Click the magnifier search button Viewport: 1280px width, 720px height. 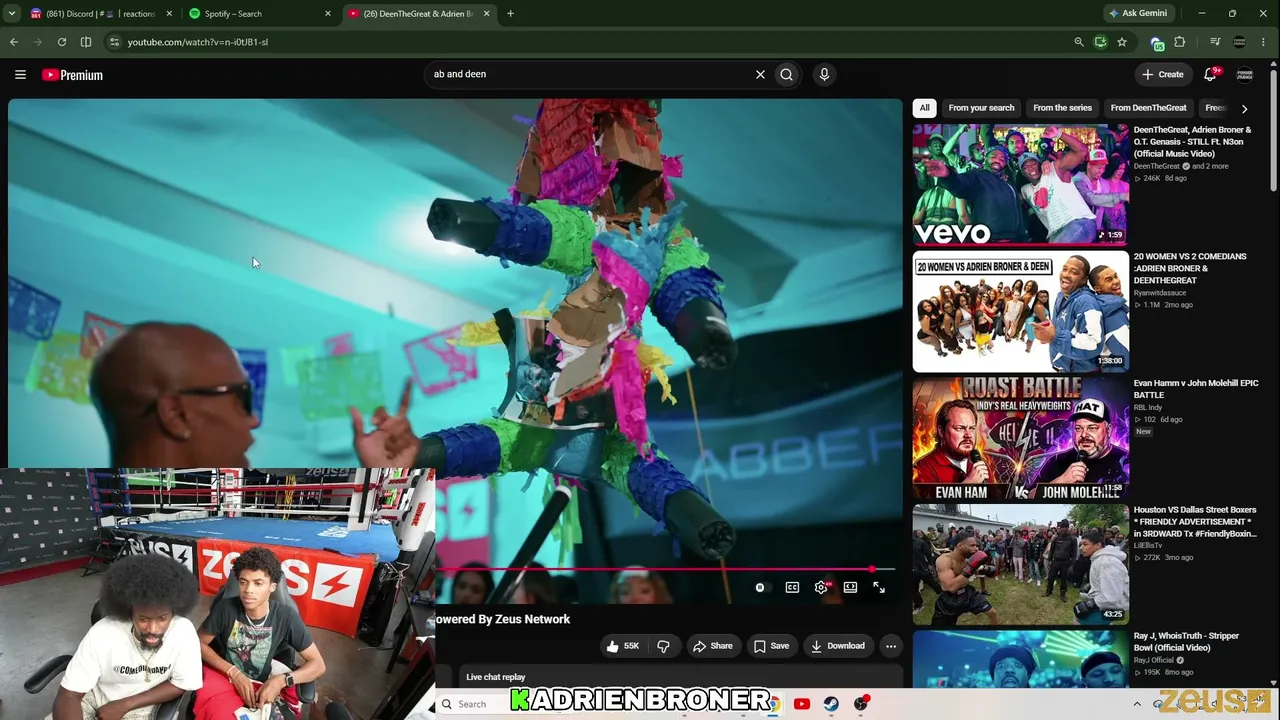tap(787, 74)
